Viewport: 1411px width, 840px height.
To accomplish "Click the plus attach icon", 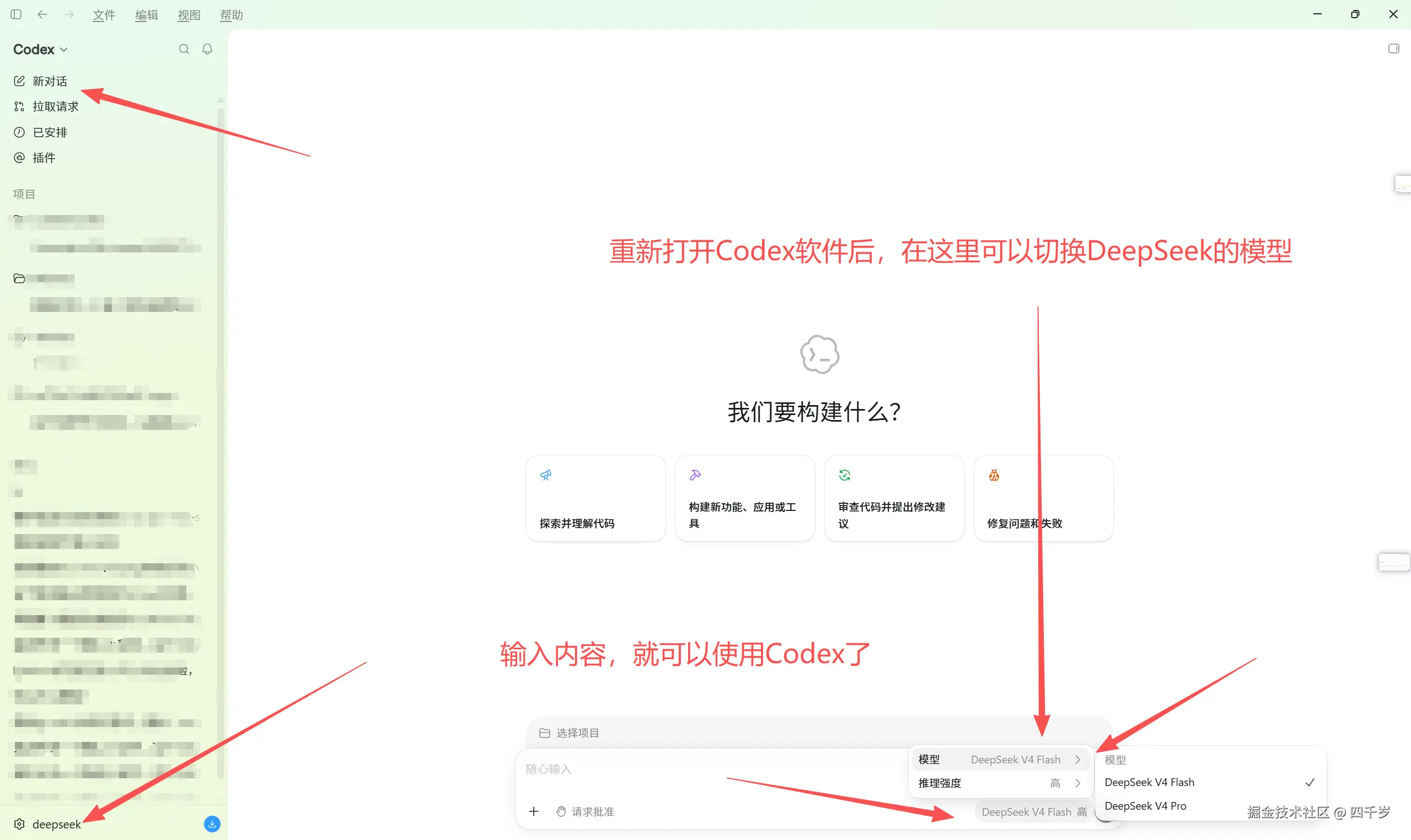I will (x=533, y=811).
